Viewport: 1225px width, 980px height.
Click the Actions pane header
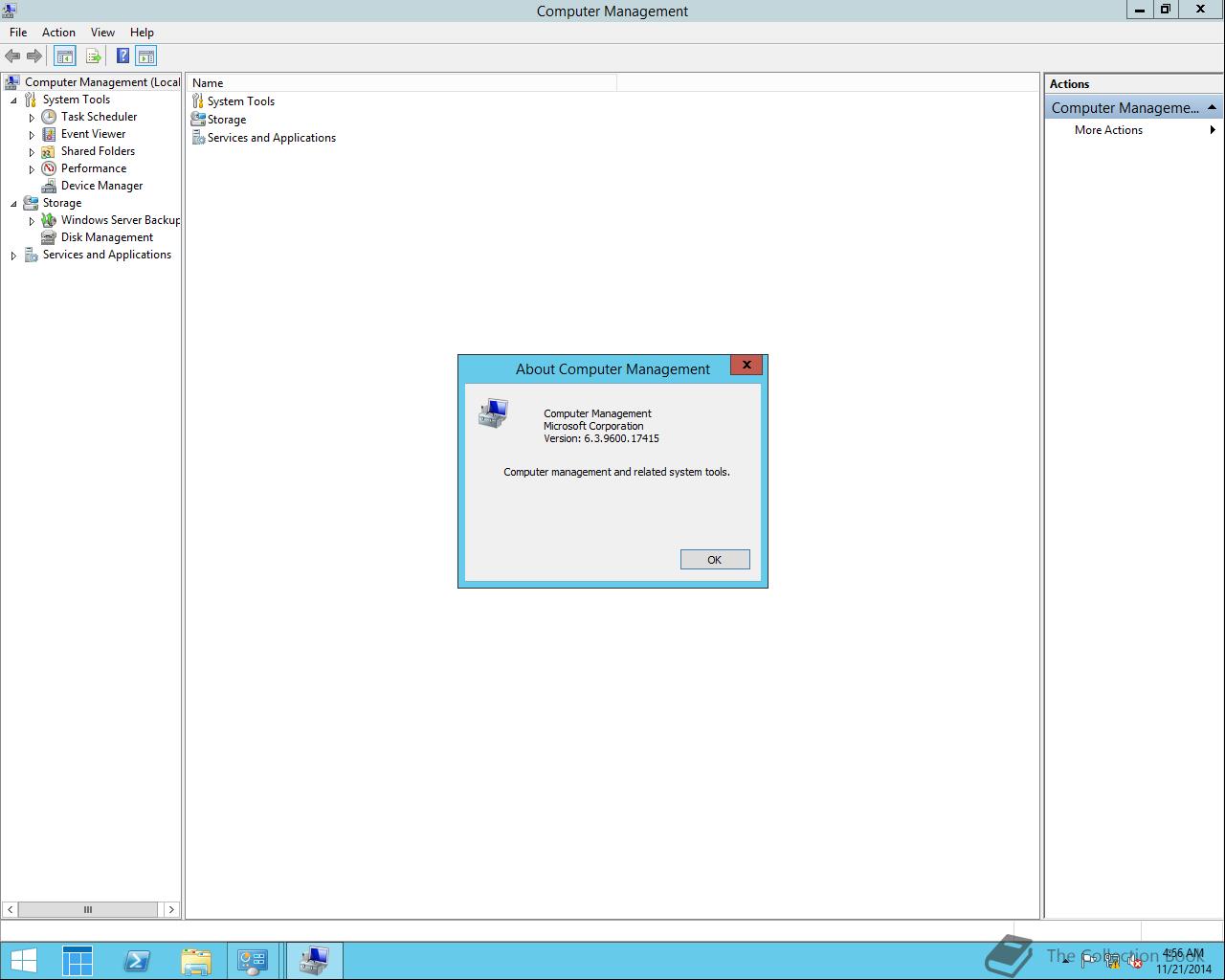(1134, 84)
